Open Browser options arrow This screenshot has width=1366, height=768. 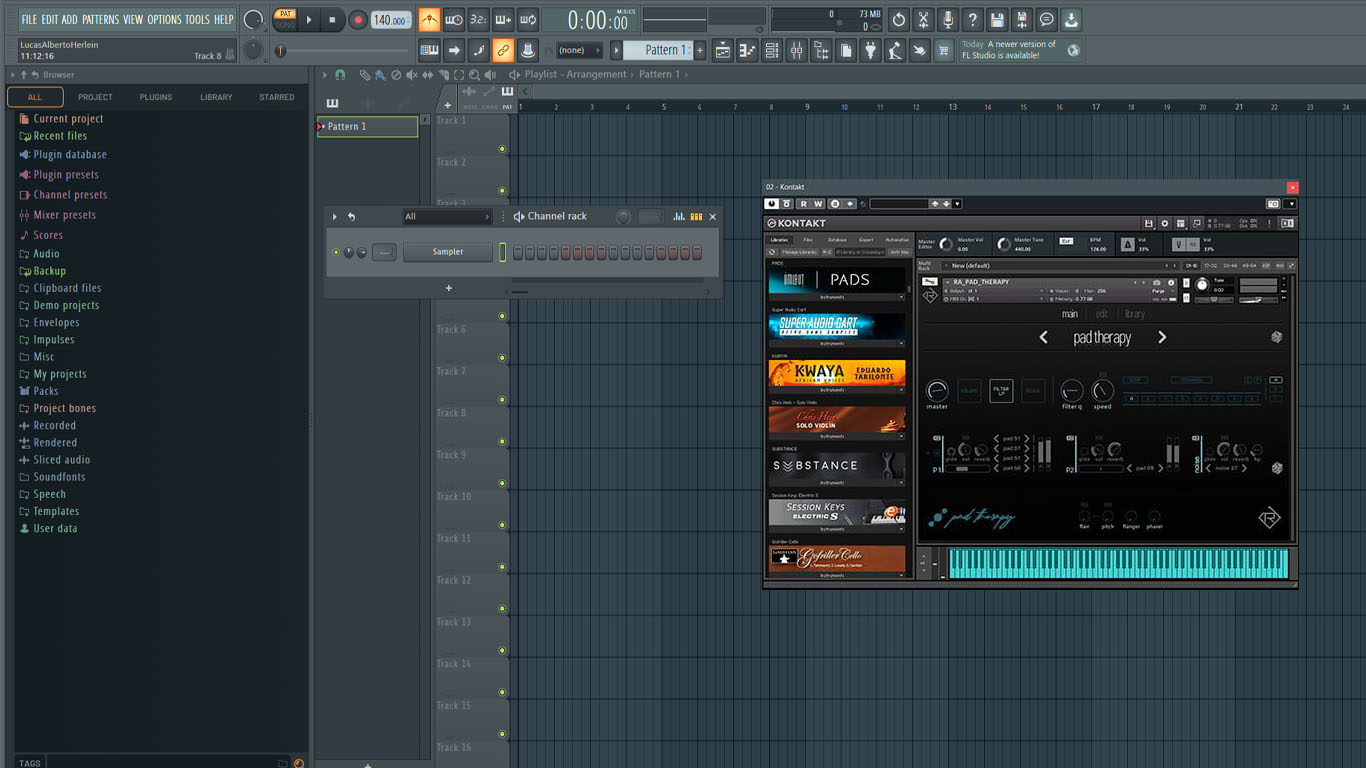[13, 75]
